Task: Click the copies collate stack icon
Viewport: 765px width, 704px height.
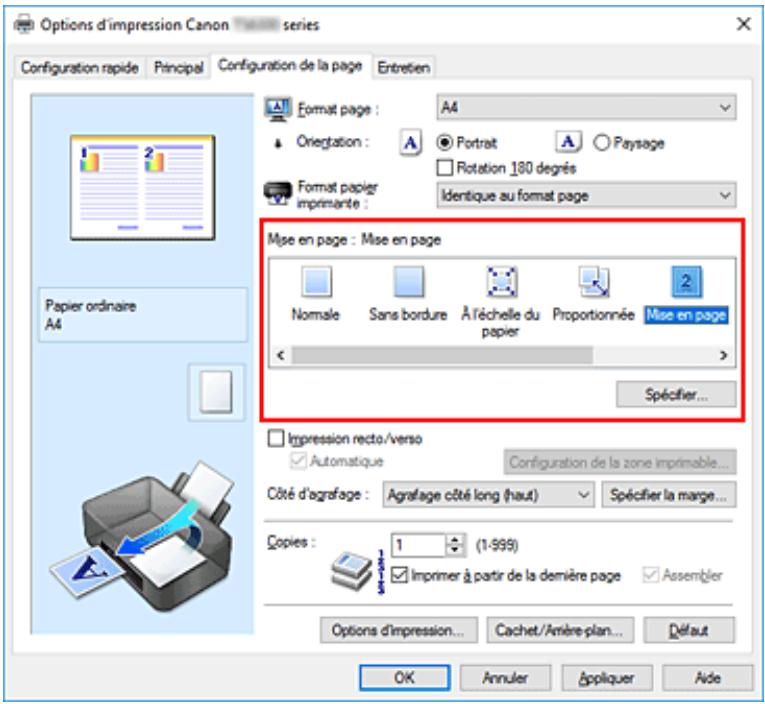Action: pyautogui.click(x=351, y=569)
